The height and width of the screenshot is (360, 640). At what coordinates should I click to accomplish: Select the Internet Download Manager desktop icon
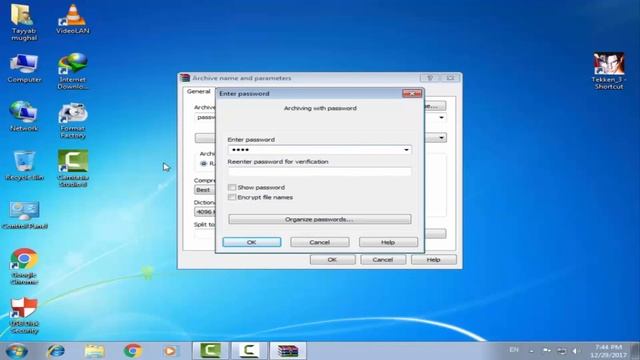tap(73, 71)
